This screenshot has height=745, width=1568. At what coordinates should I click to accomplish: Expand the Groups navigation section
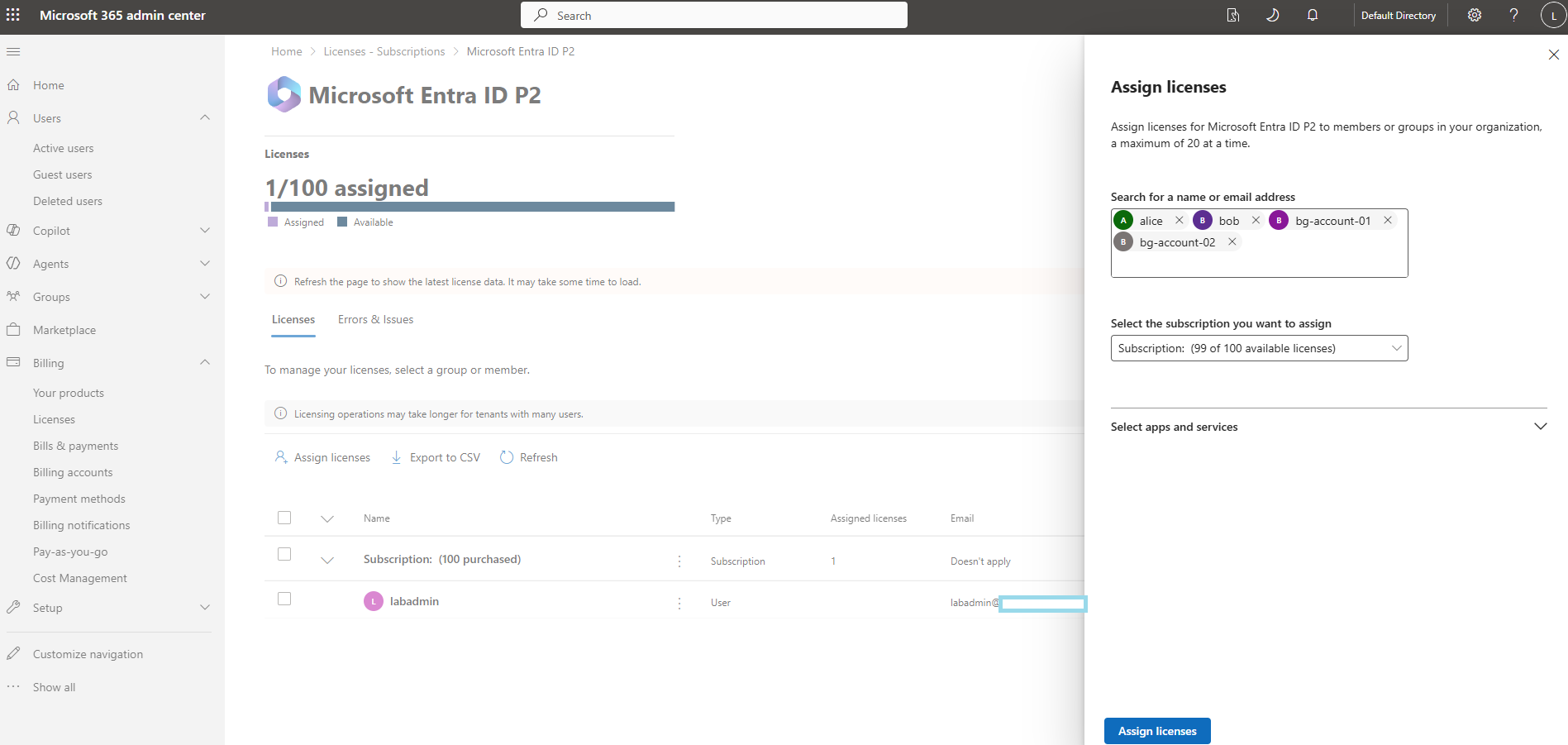(205, 296)
